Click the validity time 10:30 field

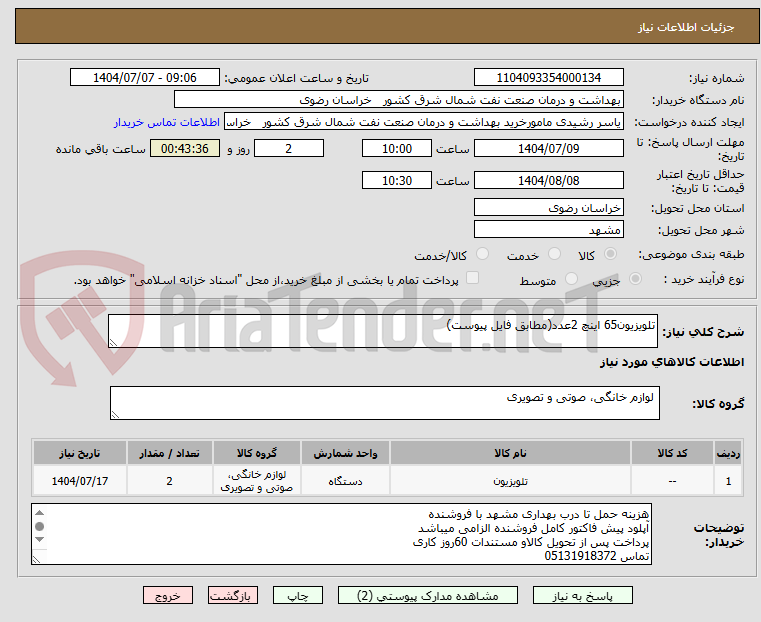(397, 180)
